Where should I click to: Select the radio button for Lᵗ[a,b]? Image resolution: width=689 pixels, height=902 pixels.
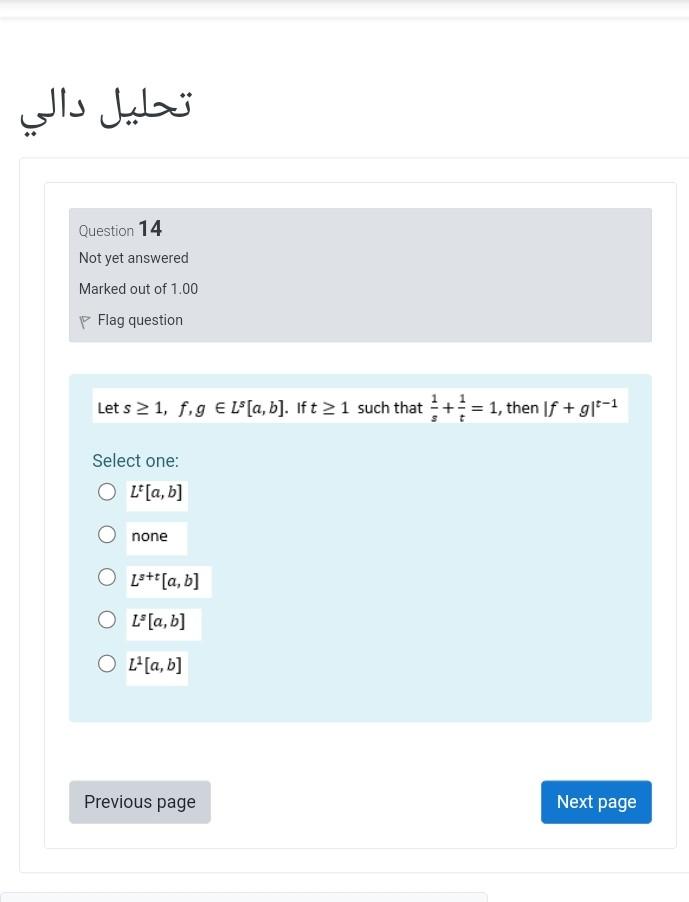[x=106, y=492]
